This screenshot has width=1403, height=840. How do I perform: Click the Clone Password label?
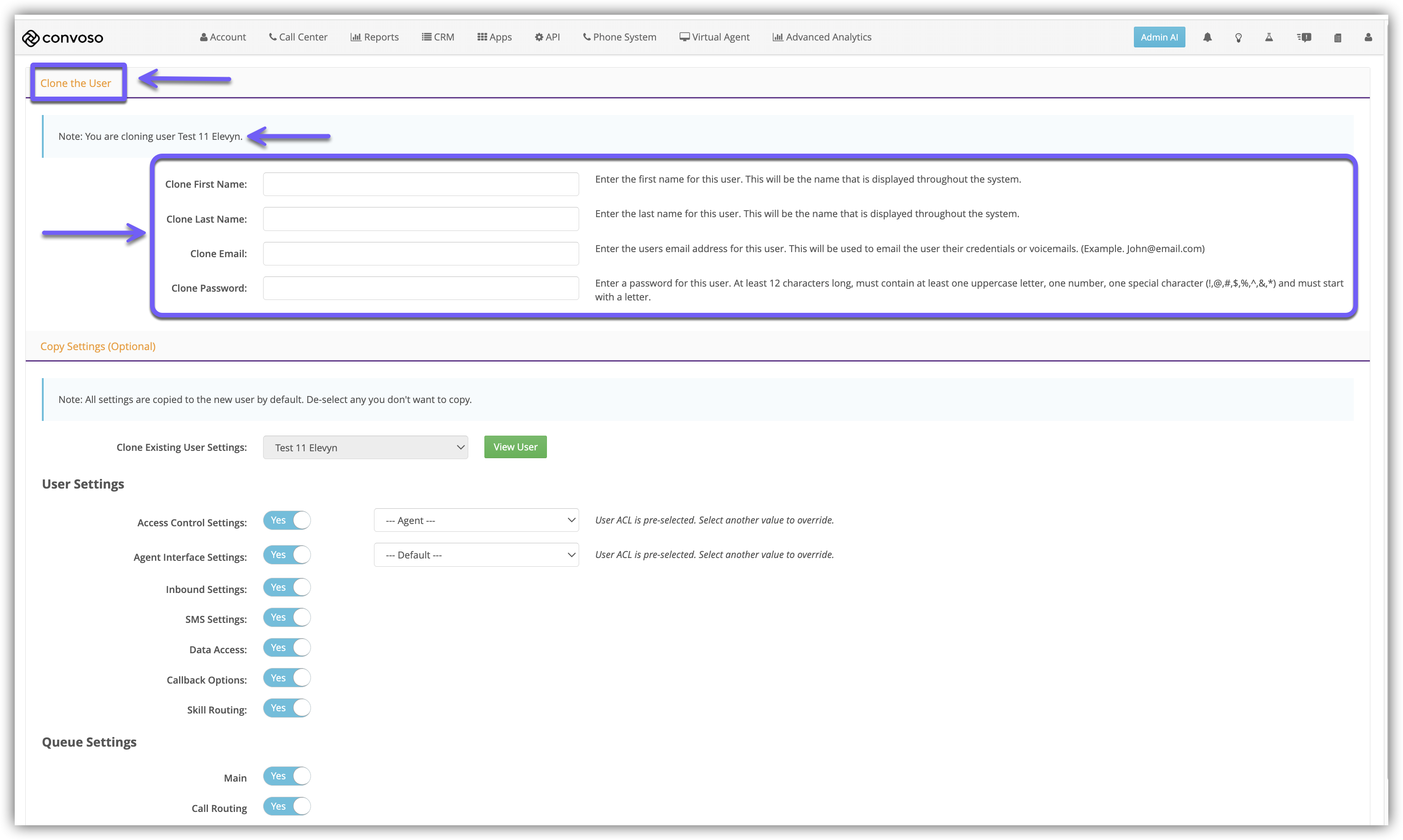[209, 288]
